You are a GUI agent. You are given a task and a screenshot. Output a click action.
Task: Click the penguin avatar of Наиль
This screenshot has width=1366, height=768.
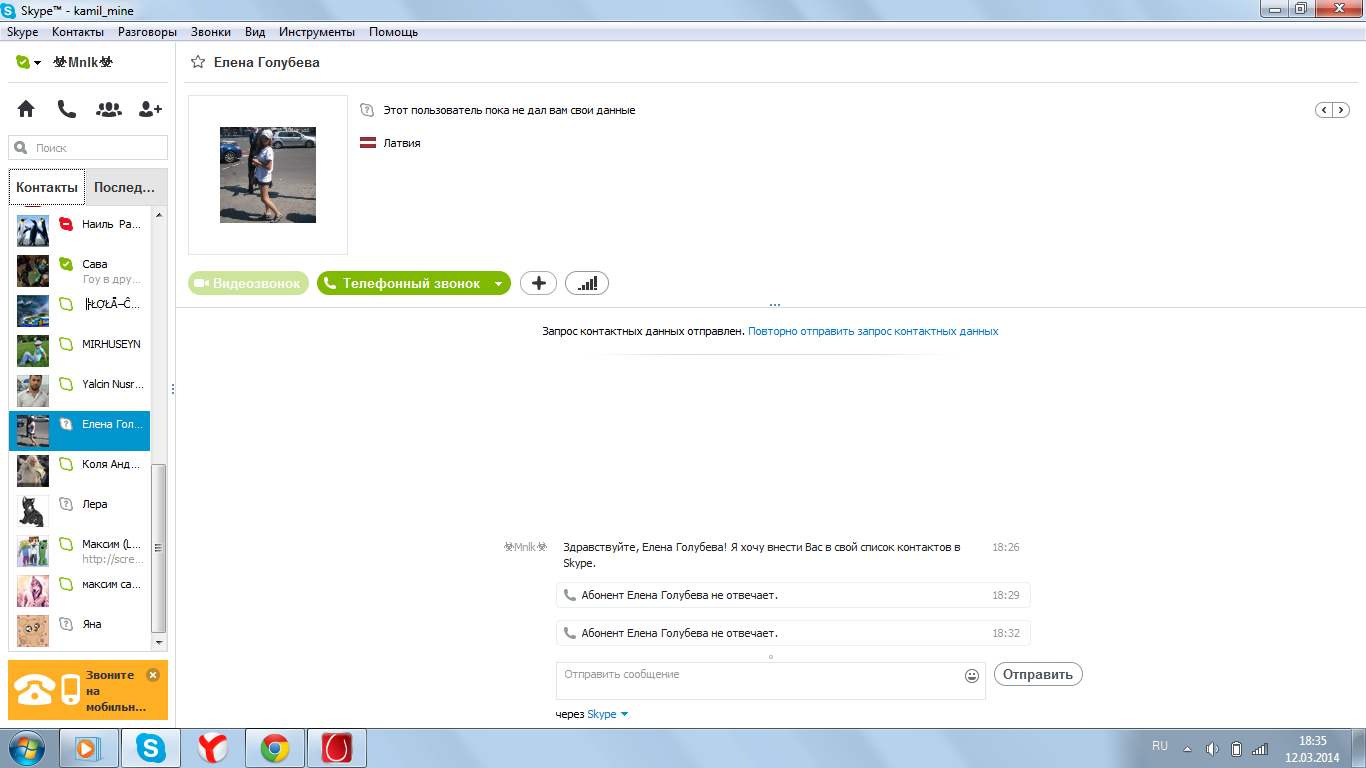click(33, 231)
